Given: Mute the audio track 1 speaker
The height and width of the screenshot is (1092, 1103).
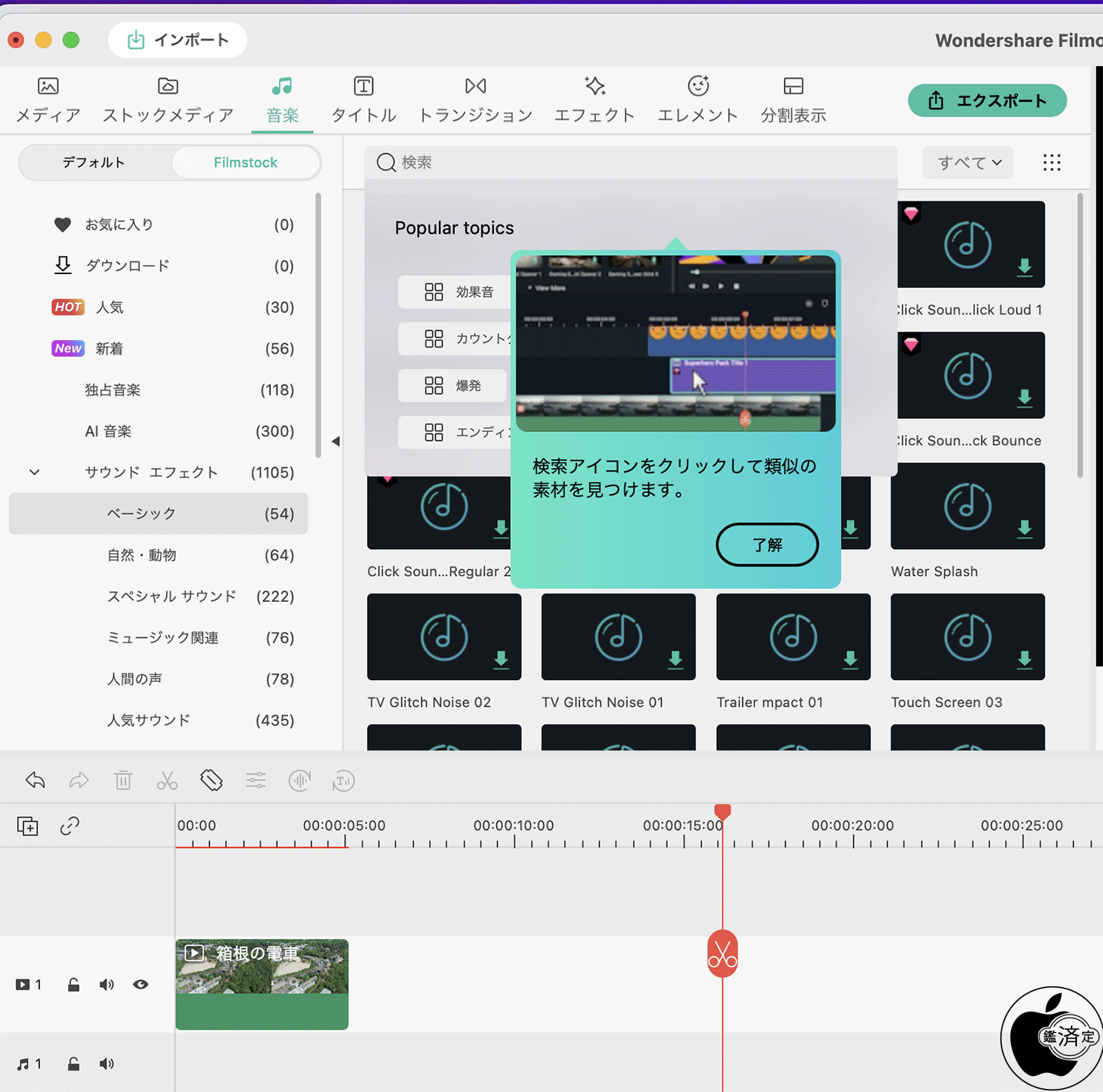Looking at the screenshot, I should [x=106, y=1064].
